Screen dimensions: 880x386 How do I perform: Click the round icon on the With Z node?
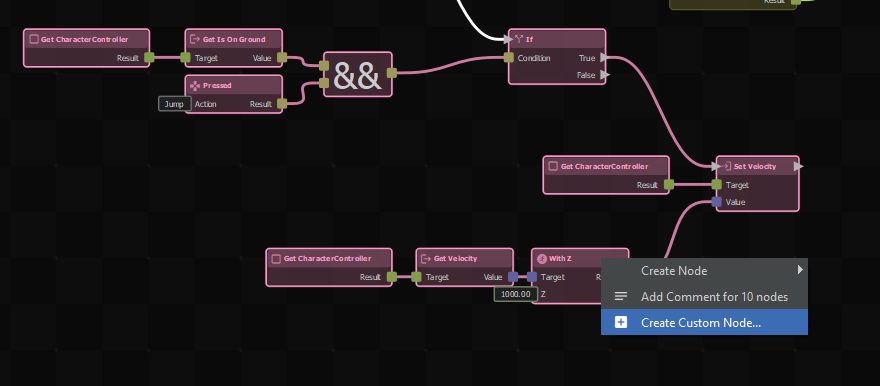click(x=542, y=259)
